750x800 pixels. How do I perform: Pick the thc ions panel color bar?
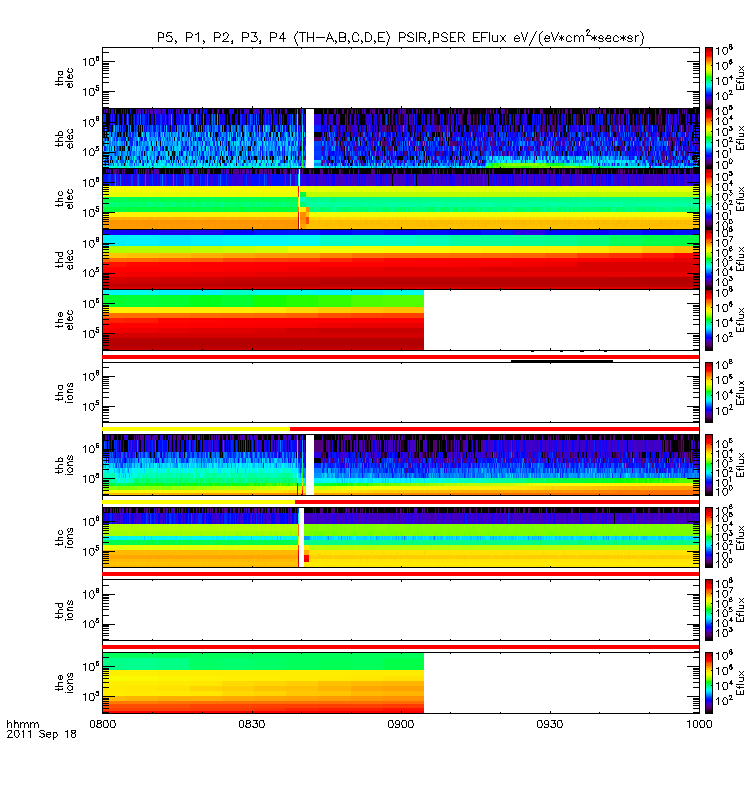709,537
